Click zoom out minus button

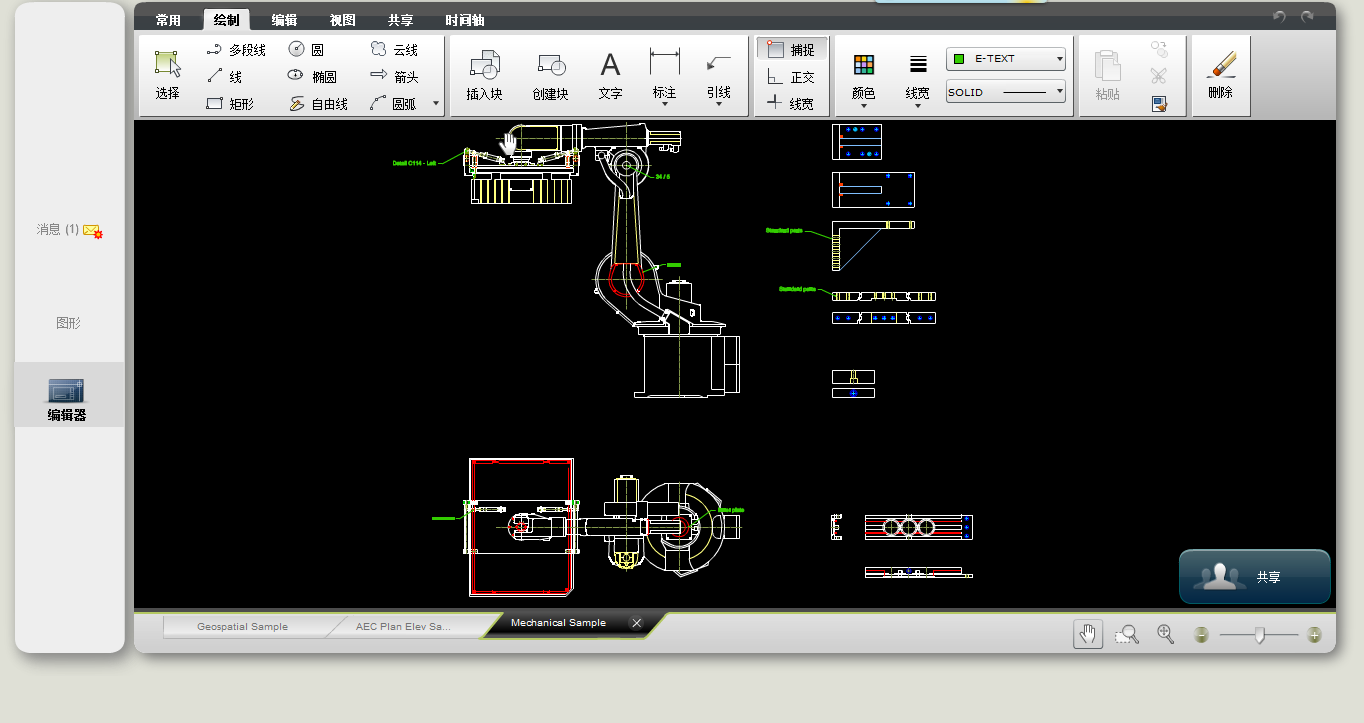tap(1201, 635)
